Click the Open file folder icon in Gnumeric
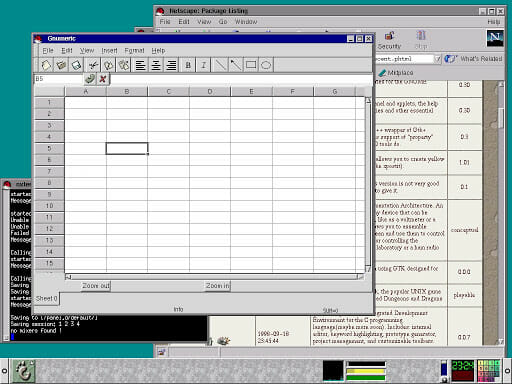This screenshot has height=384, width=512. tap(61, 65)
